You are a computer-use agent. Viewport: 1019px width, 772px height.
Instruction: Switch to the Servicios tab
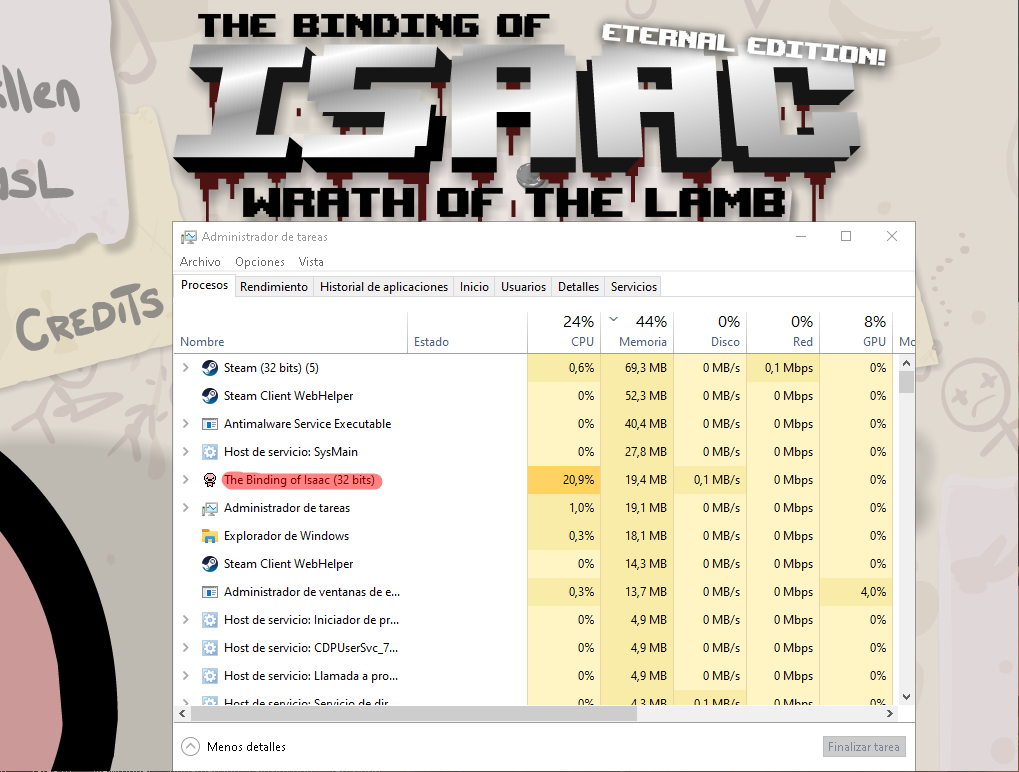click(634, 287)
